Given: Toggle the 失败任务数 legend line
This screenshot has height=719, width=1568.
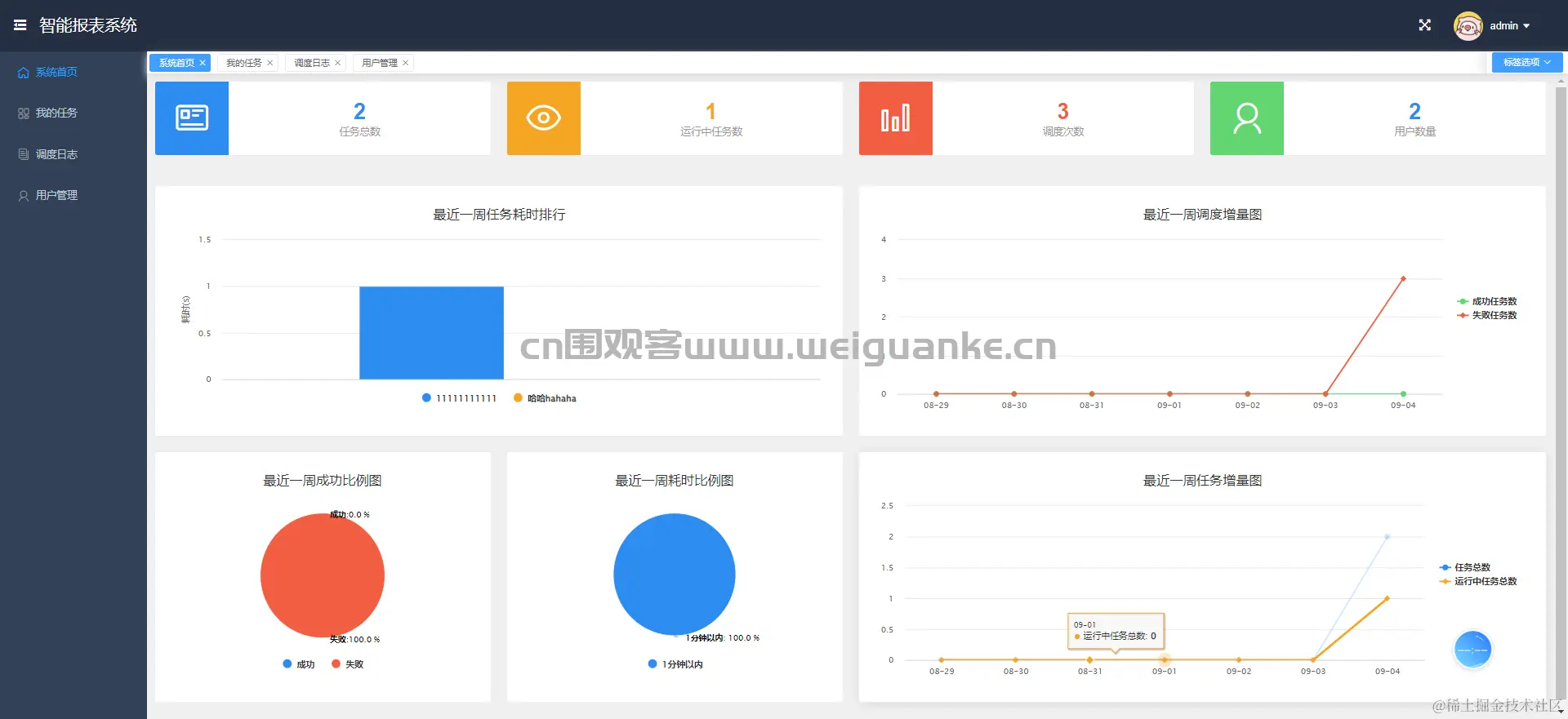Looking at the screenshot, I should tap(1487, 315).
